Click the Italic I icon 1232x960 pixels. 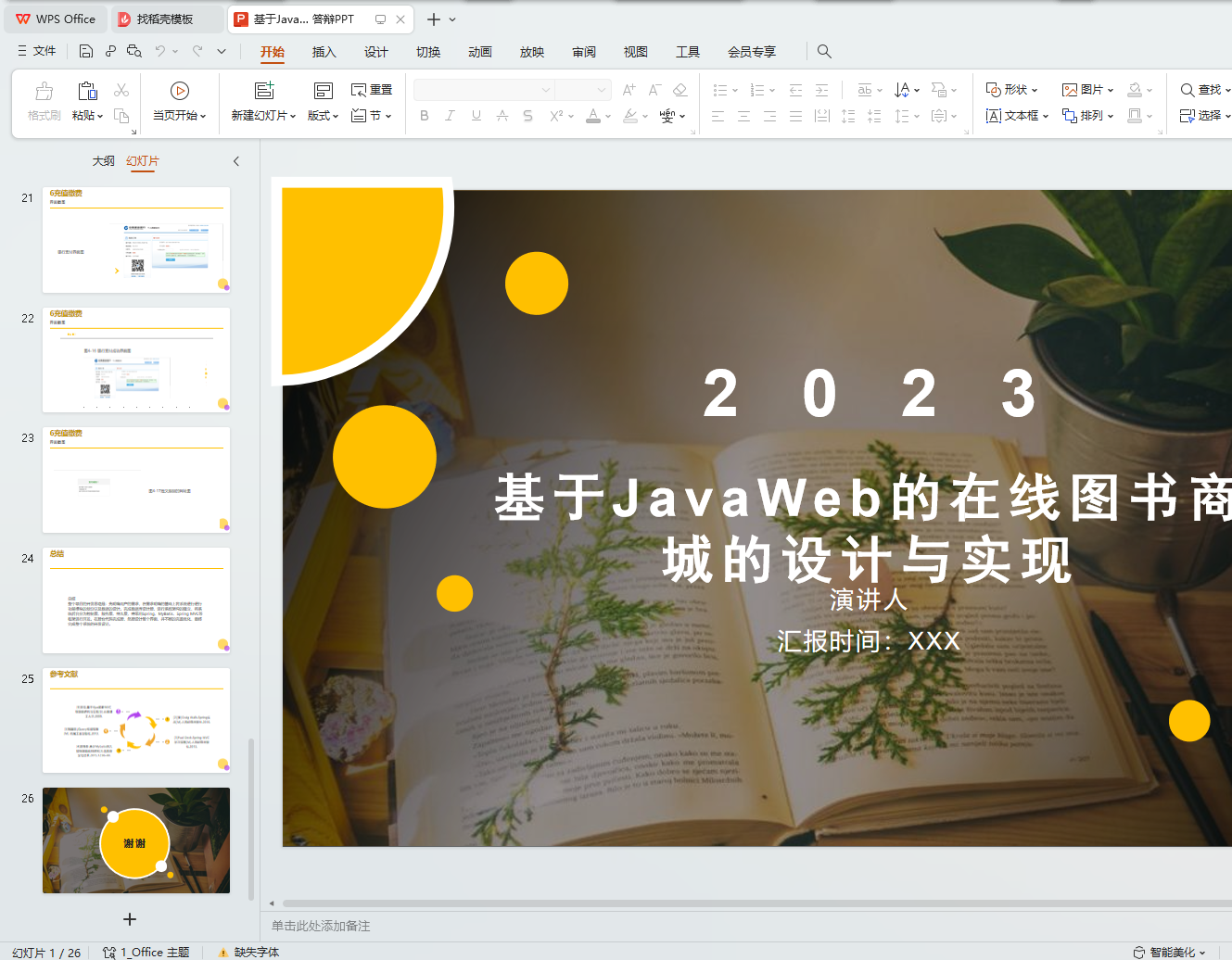pyautogui.click(x=450, y=116)
